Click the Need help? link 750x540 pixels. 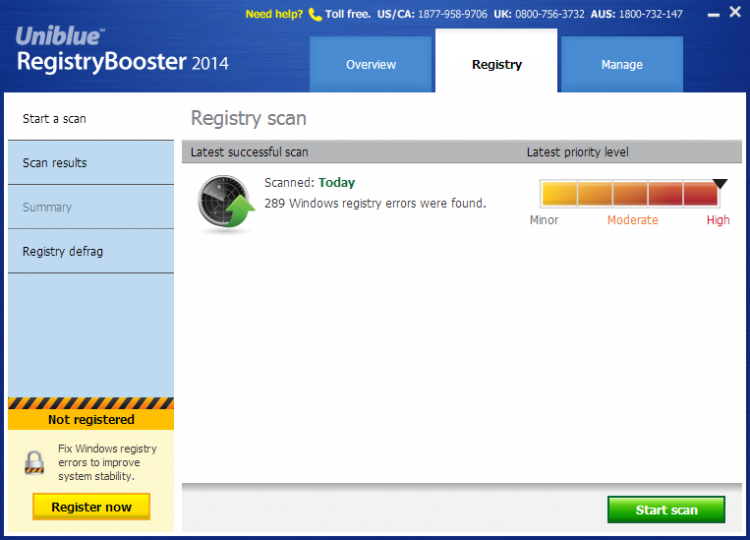coord(274,14)
